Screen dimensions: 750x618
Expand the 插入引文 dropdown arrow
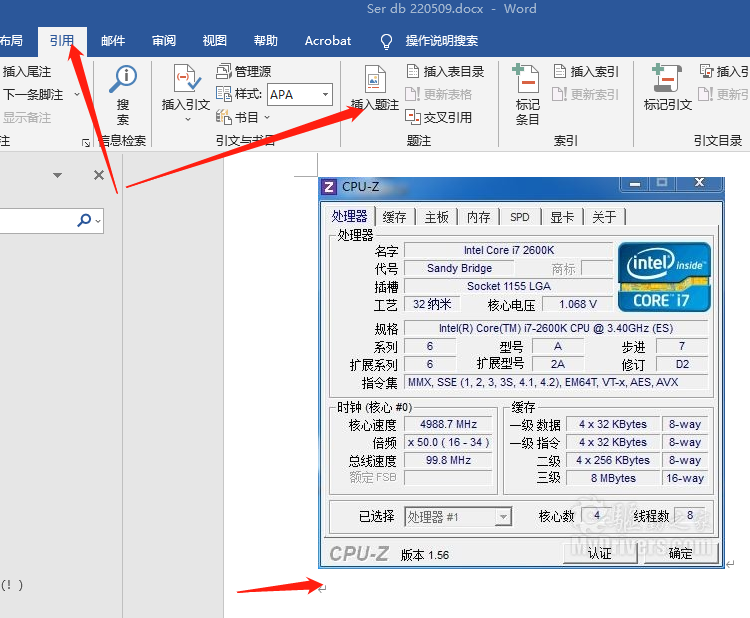(x=188, y=119)
